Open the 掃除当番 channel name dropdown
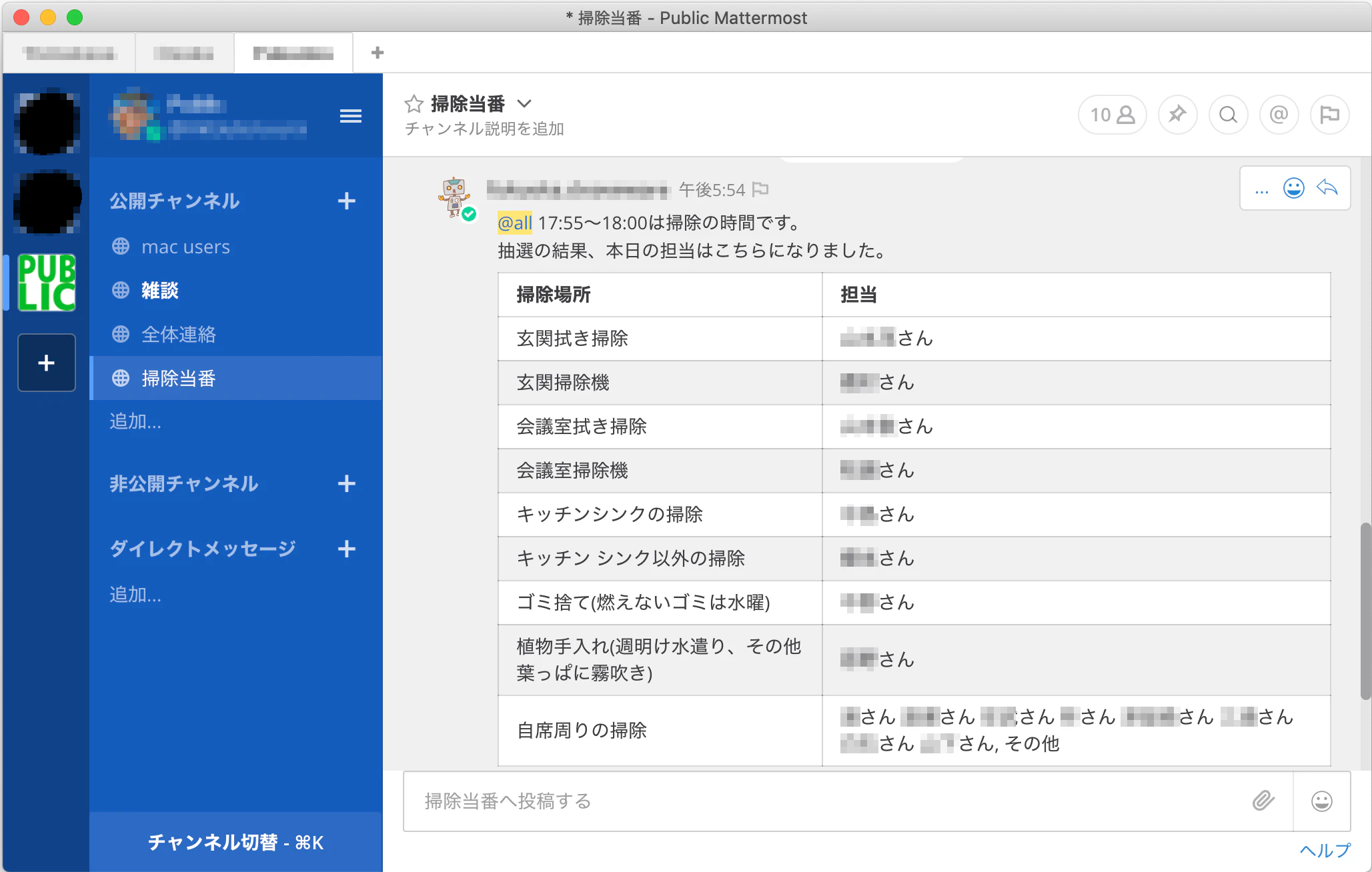 point(526,104)
